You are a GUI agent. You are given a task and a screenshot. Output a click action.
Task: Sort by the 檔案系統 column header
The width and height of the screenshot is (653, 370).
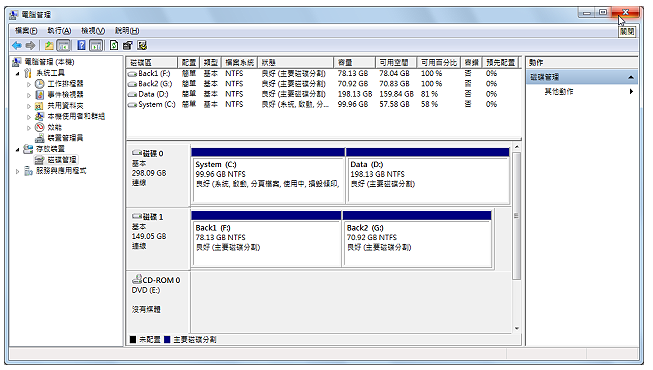pyautogui.click(x=239, y=62)
